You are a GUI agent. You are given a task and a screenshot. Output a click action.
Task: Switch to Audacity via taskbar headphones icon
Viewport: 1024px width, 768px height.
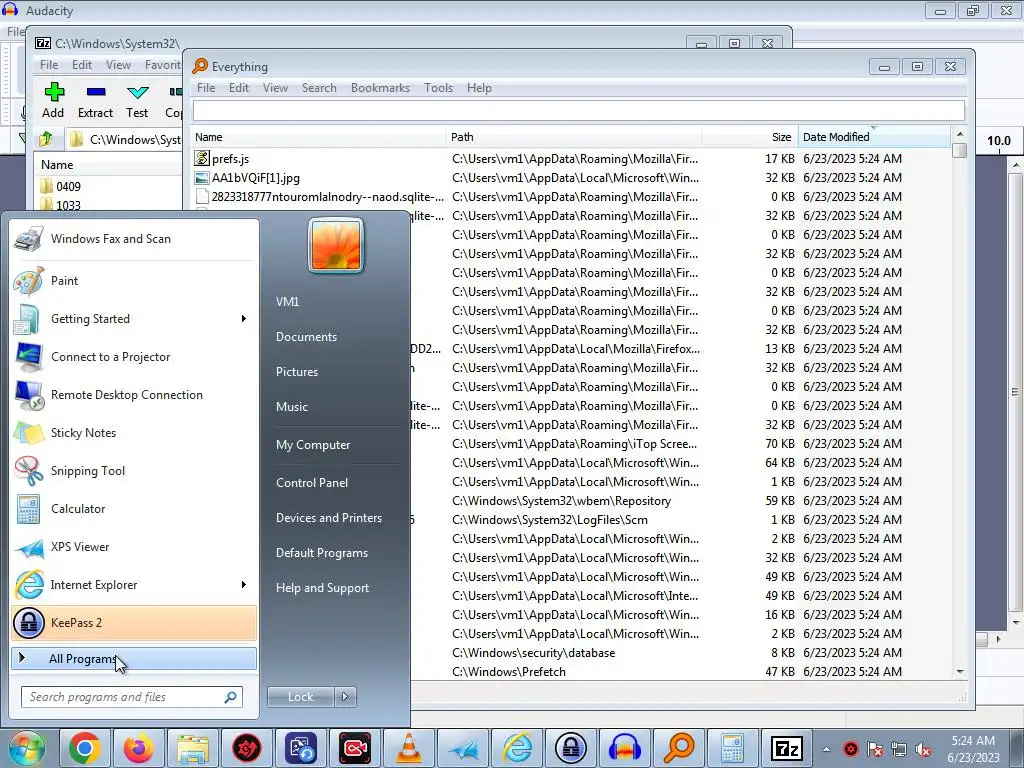click(625, 748)
